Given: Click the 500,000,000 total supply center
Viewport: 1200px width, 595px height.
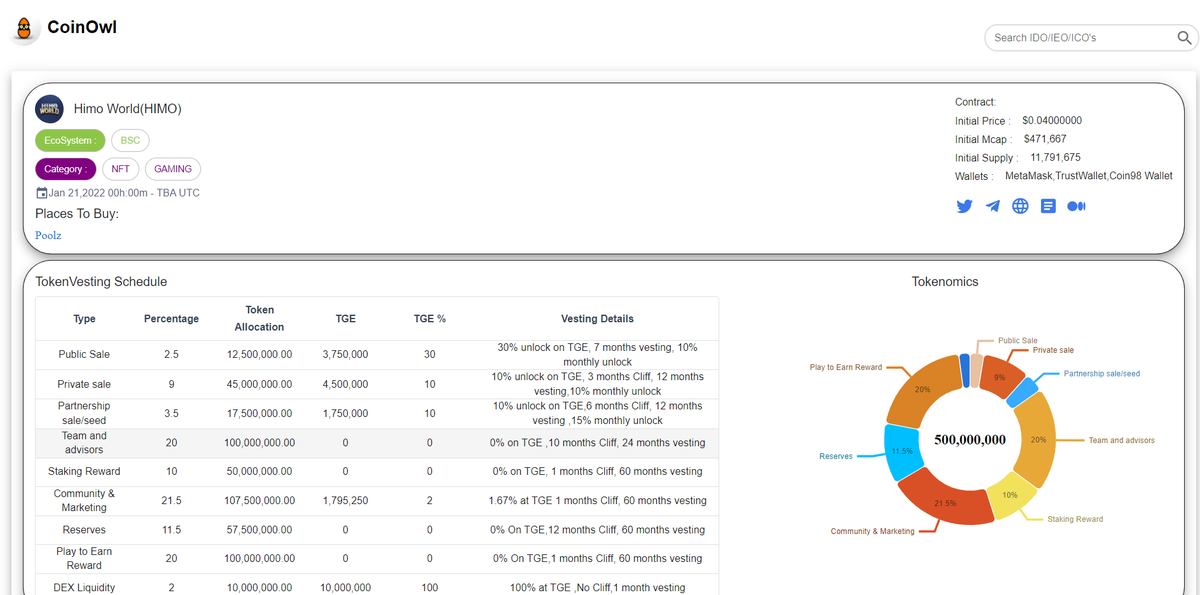Looking at the screenshot, I should 970,440.
